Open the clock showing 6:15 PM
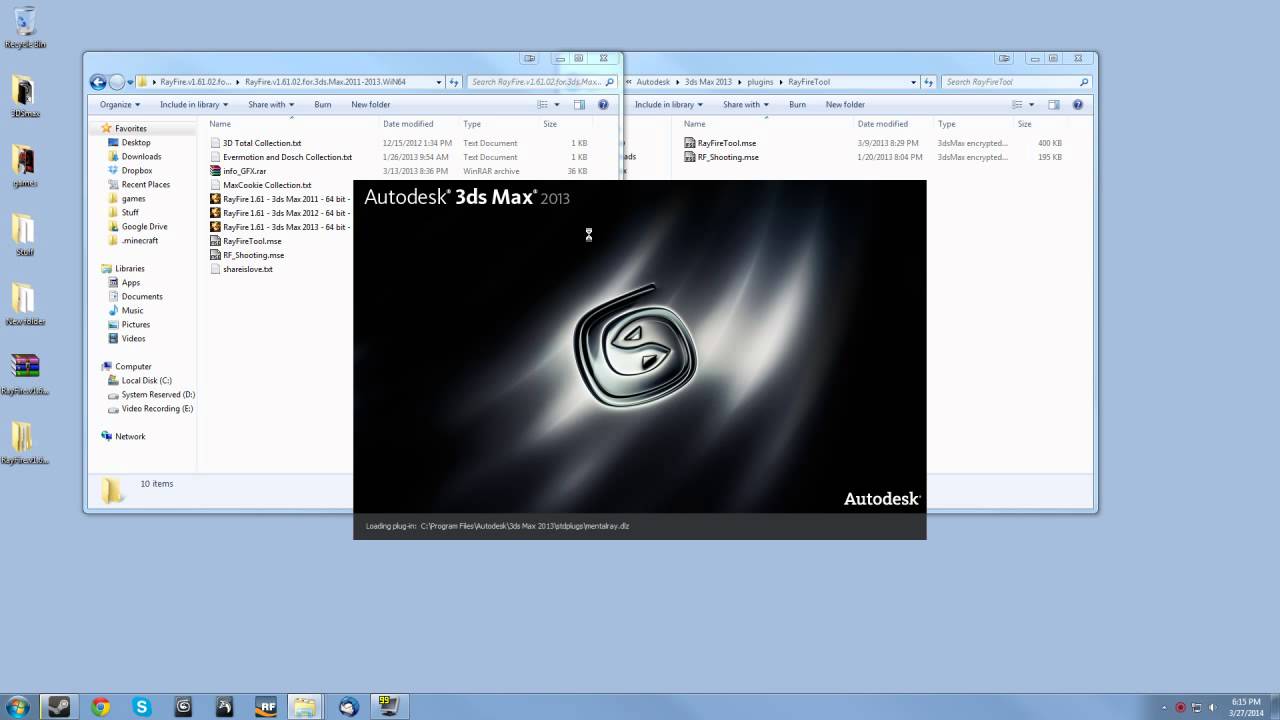 (1246, 706)
